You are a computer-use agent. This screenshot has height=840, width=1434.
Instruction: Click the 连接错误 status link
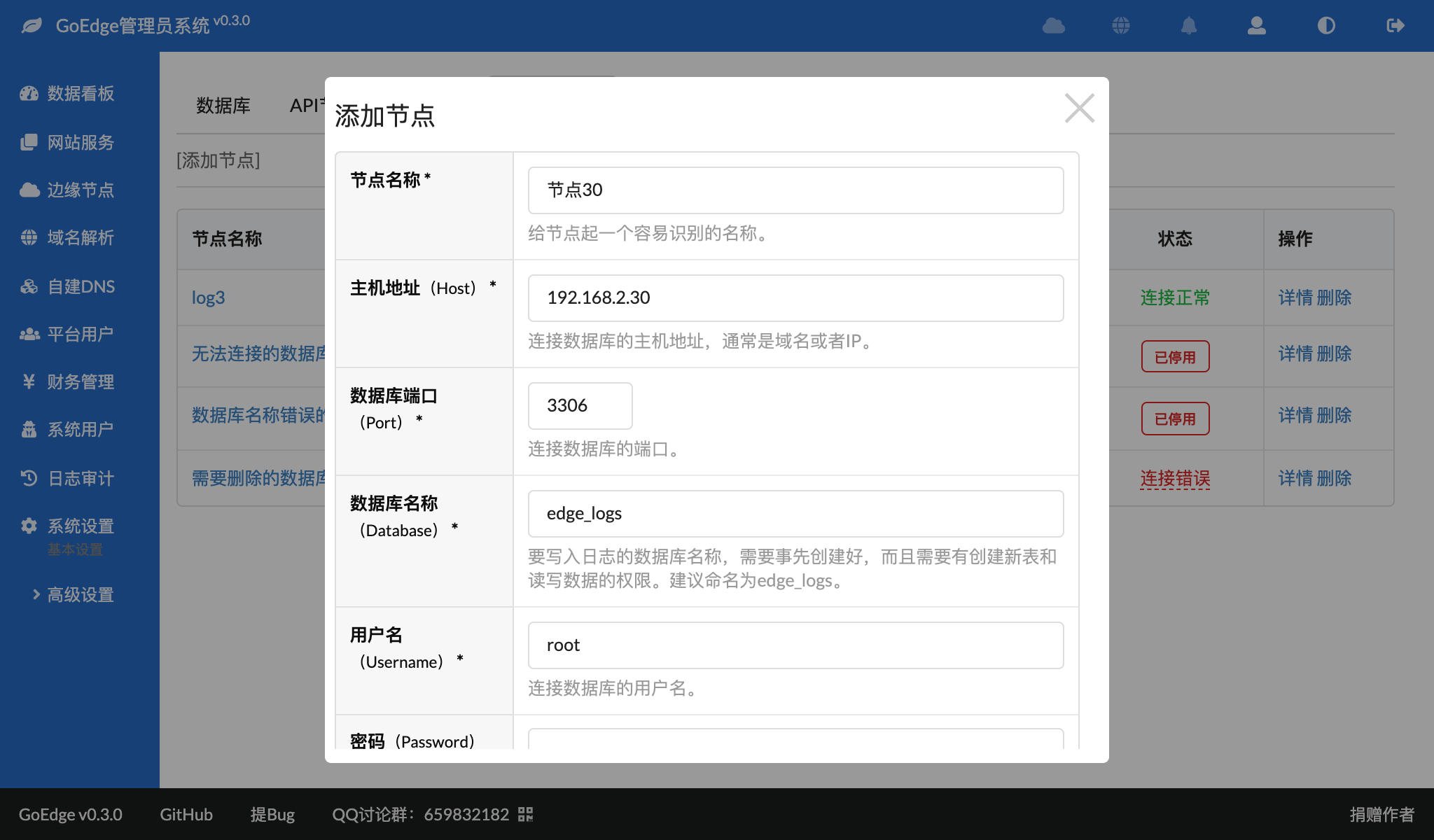point(1175,478)
